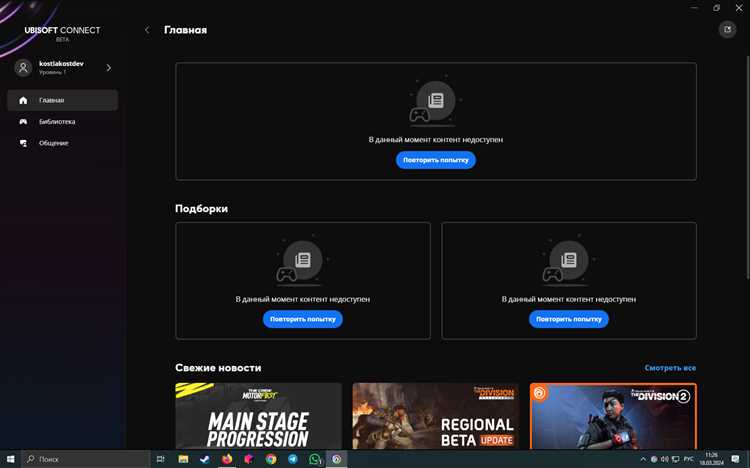Click the kostiakostdev username
Viewport: 750px width, 468px height.
click(61, 64)
